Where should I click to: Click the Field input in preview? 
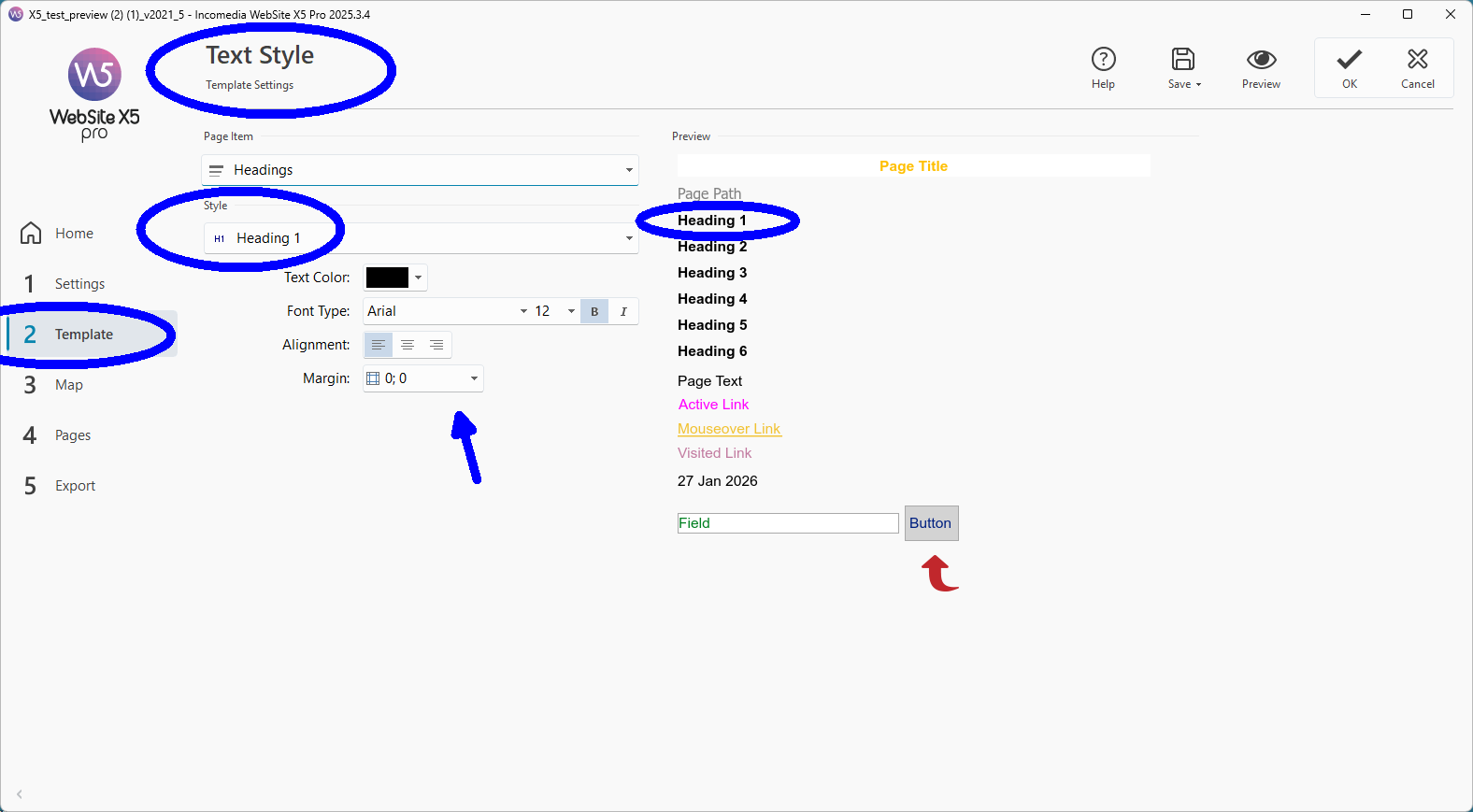click(x=787, y=523)
